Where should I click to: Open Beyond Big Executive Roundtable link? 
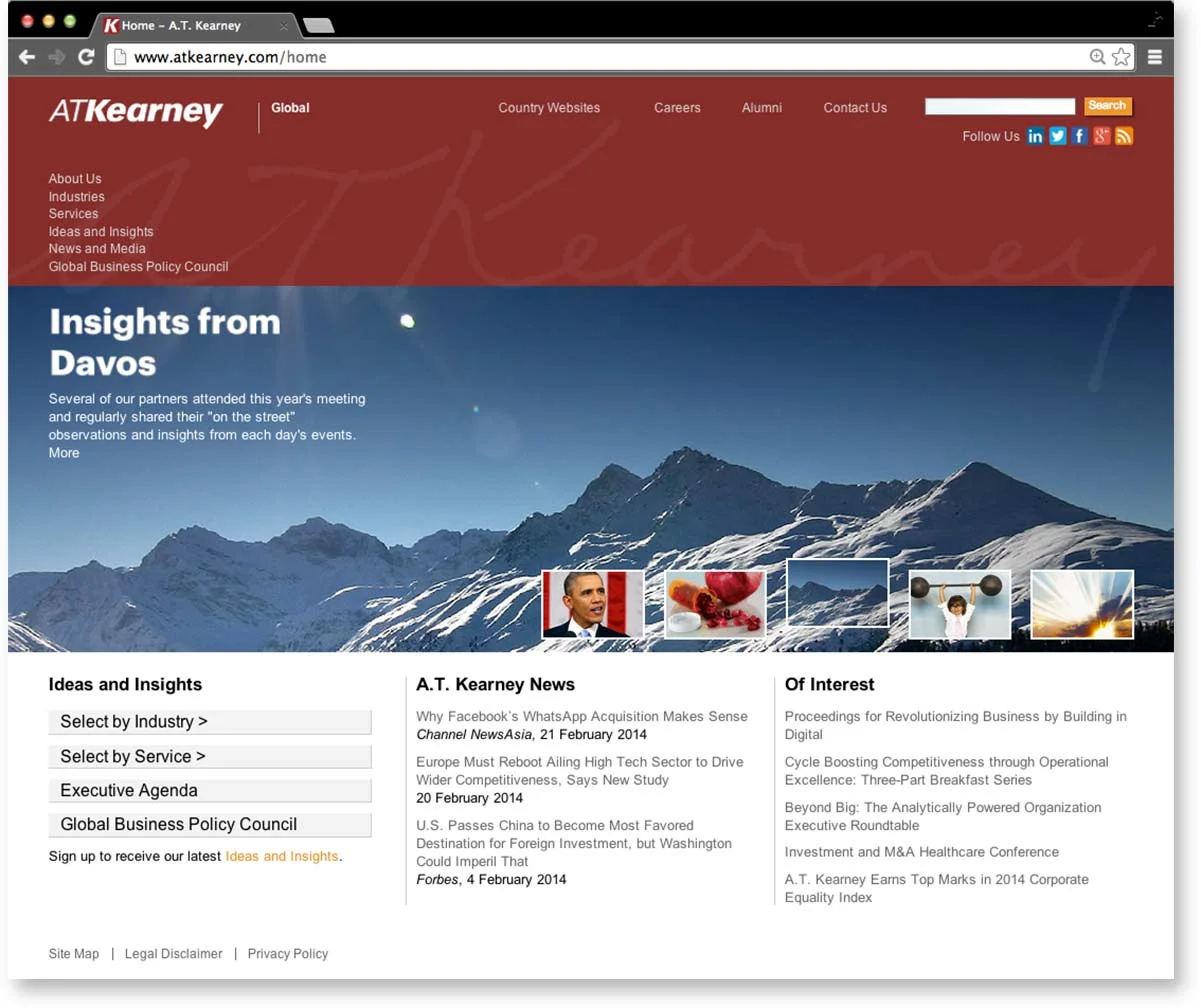[x=943, y=816]
